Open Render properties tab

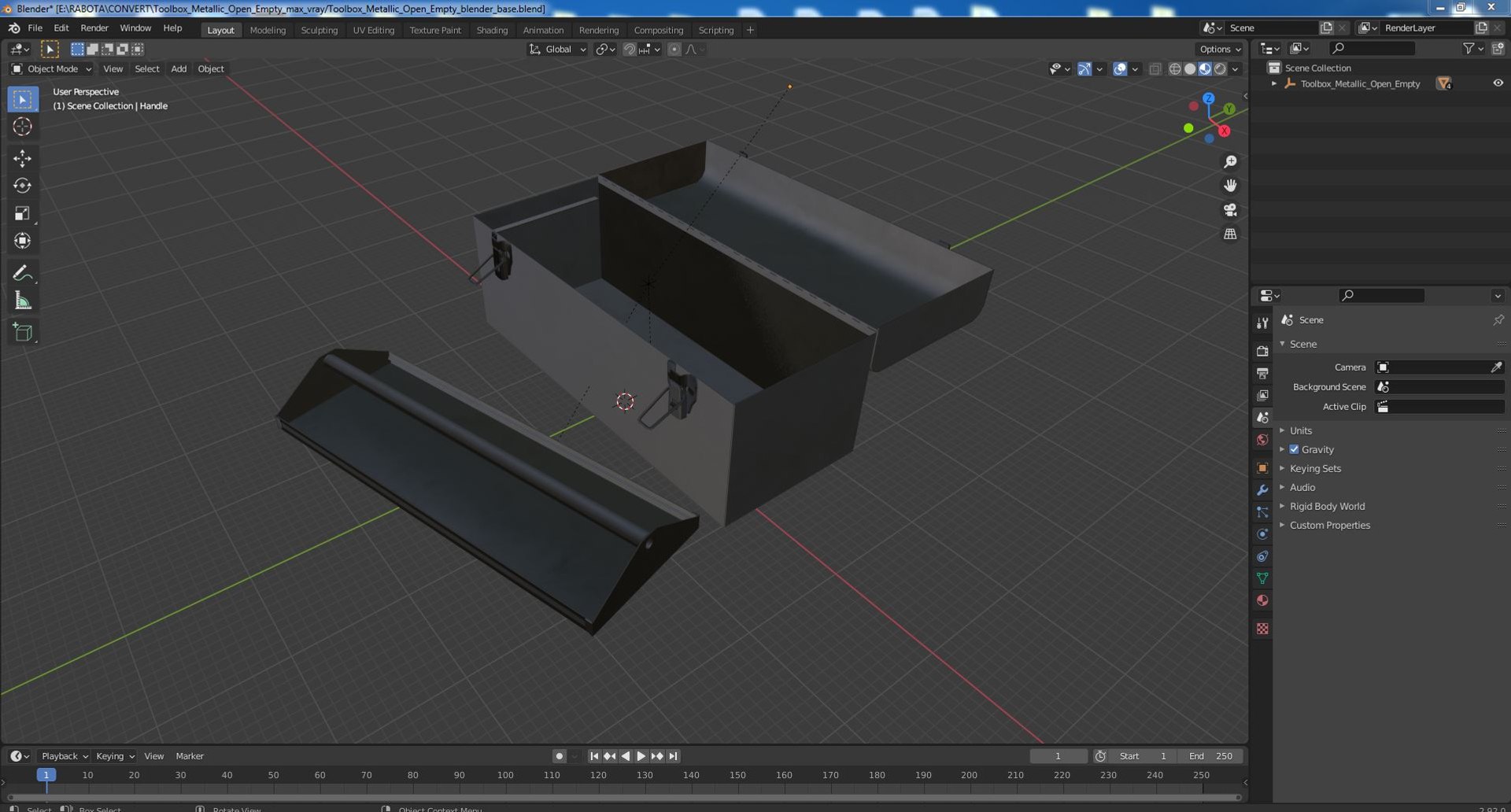tap(1262, 351)
